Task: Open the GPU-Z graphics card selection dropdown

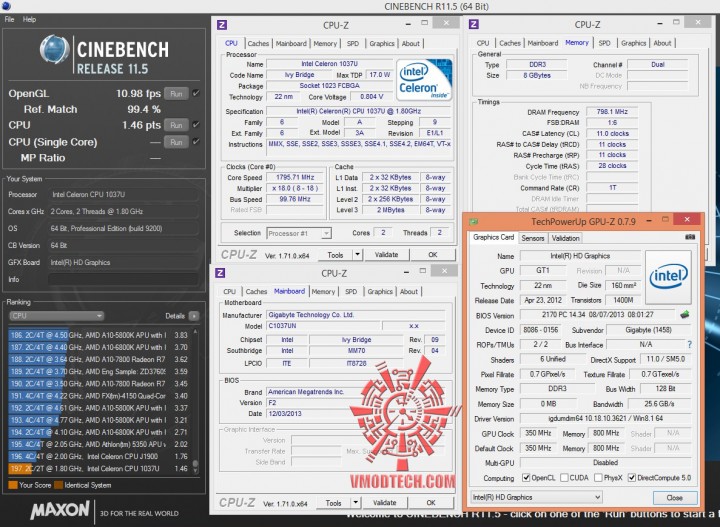Action: tap(536, 497)
